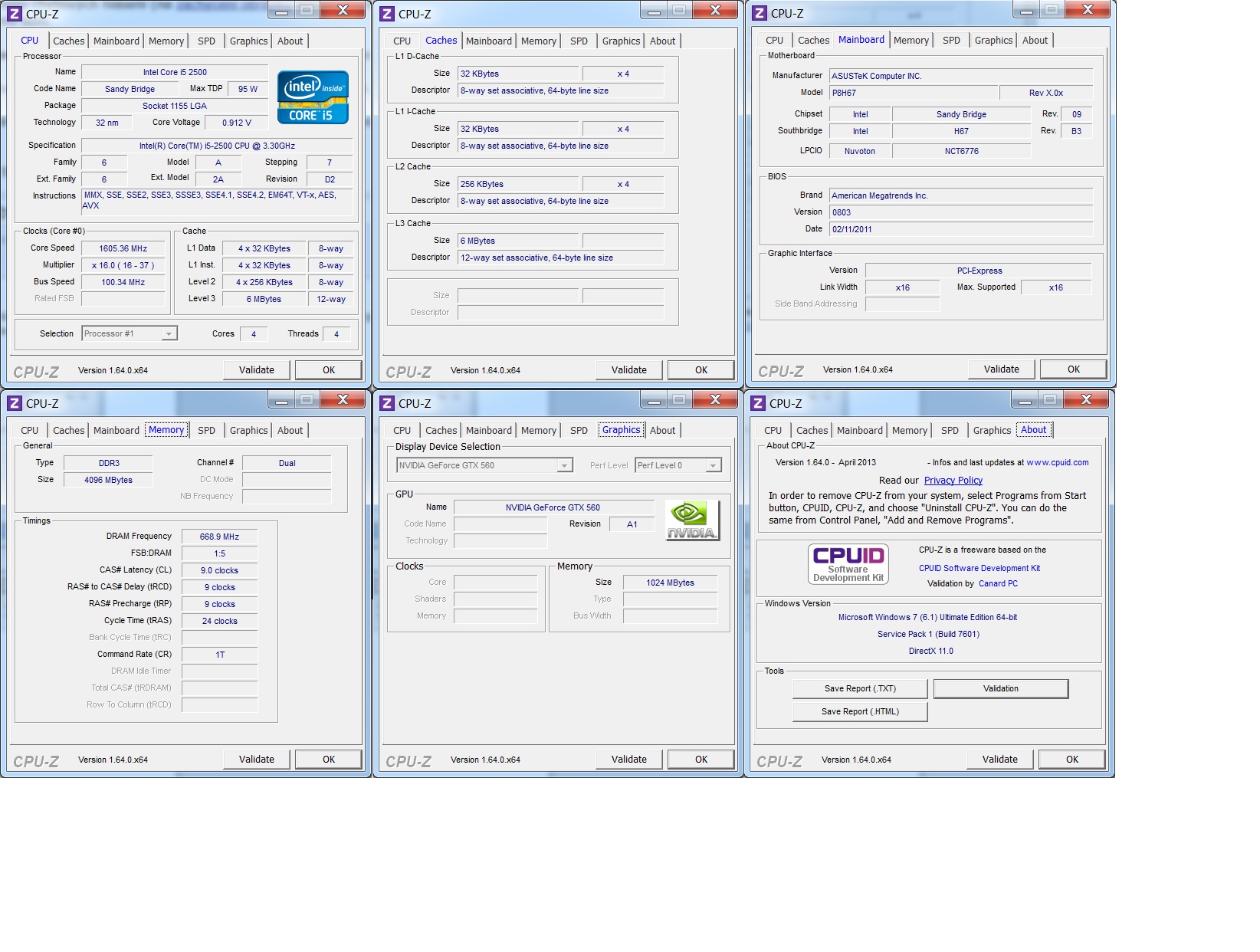Click OK in the Memory tab window
The width and height of the screenshot is (1260, 952).
pos(329,760)
